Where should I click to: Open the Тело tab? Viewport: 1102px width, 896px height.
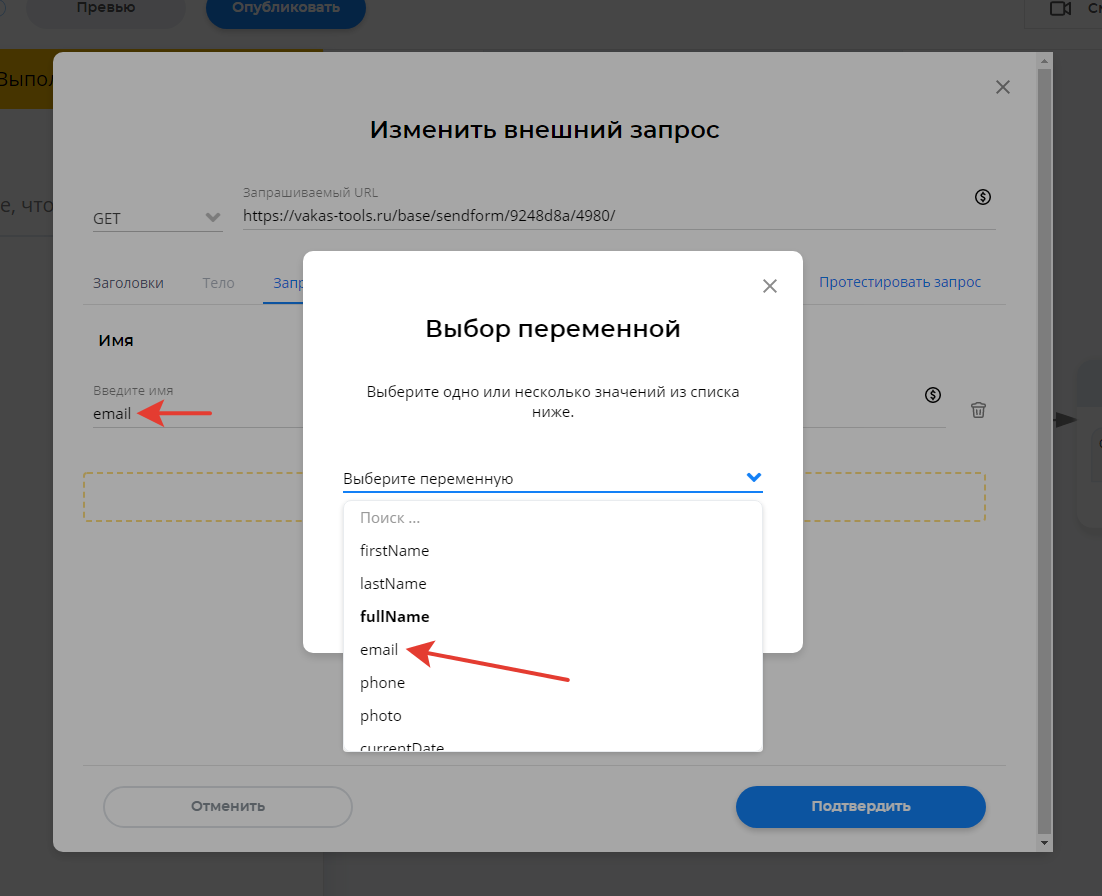point(218,283)
